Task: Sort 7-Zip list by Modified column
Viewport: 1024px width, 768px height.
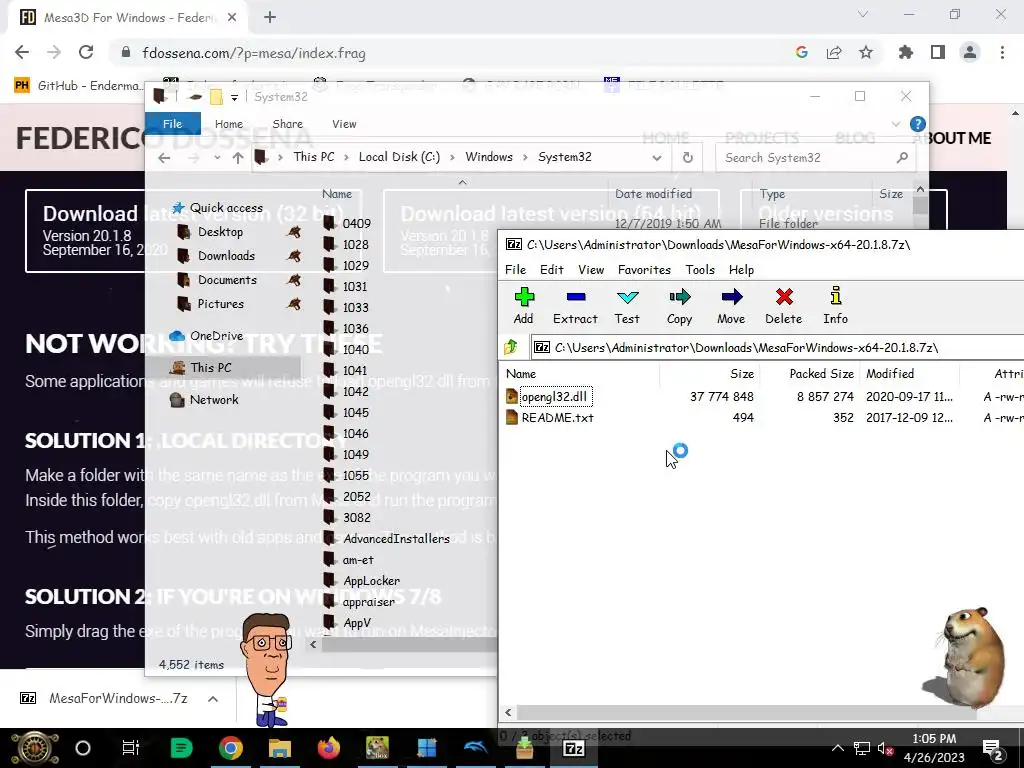Action: [890, 374]
